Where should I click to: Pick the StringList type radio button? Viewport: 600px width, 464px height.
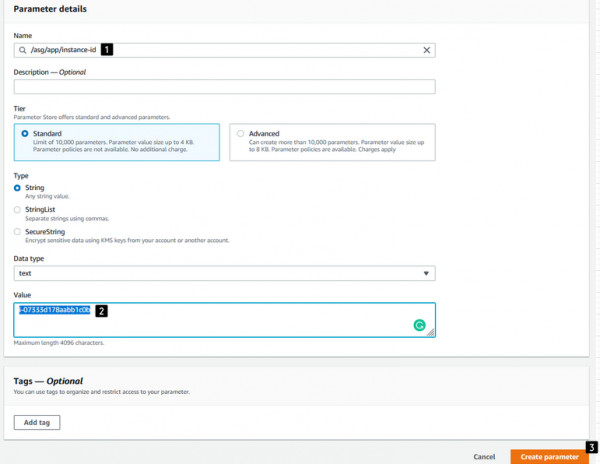(18, 209)
